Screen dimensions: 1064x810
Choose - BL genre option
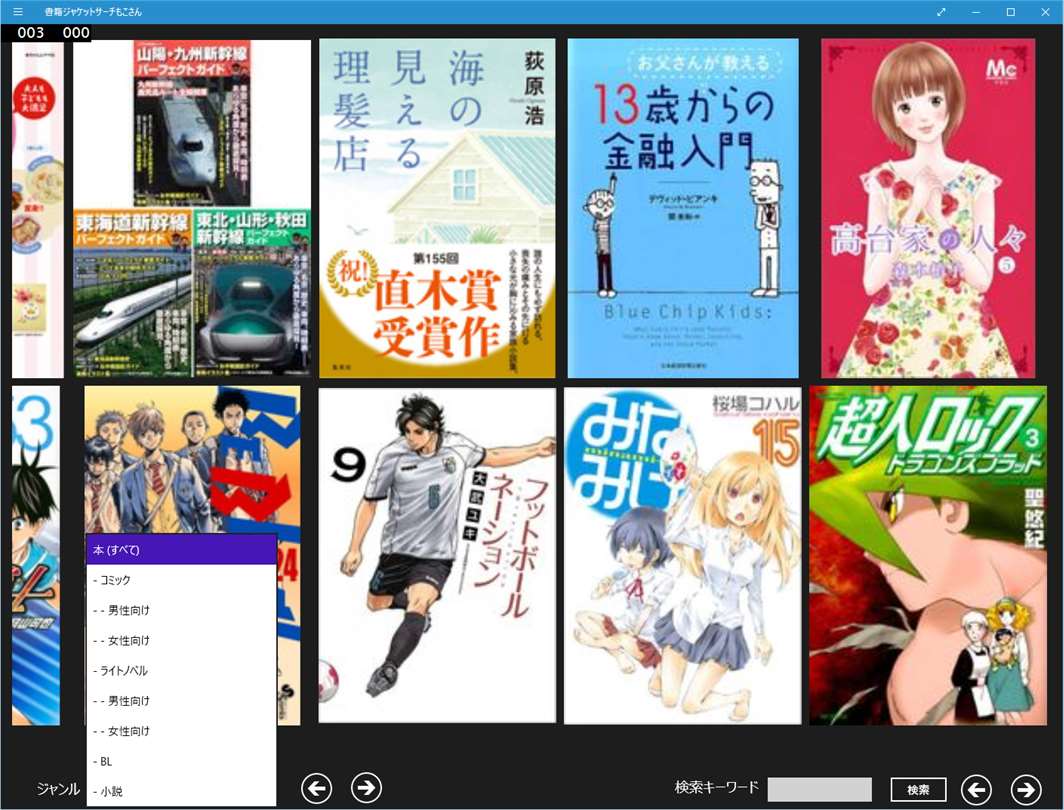pyautogui.click(x=182, y=761)
